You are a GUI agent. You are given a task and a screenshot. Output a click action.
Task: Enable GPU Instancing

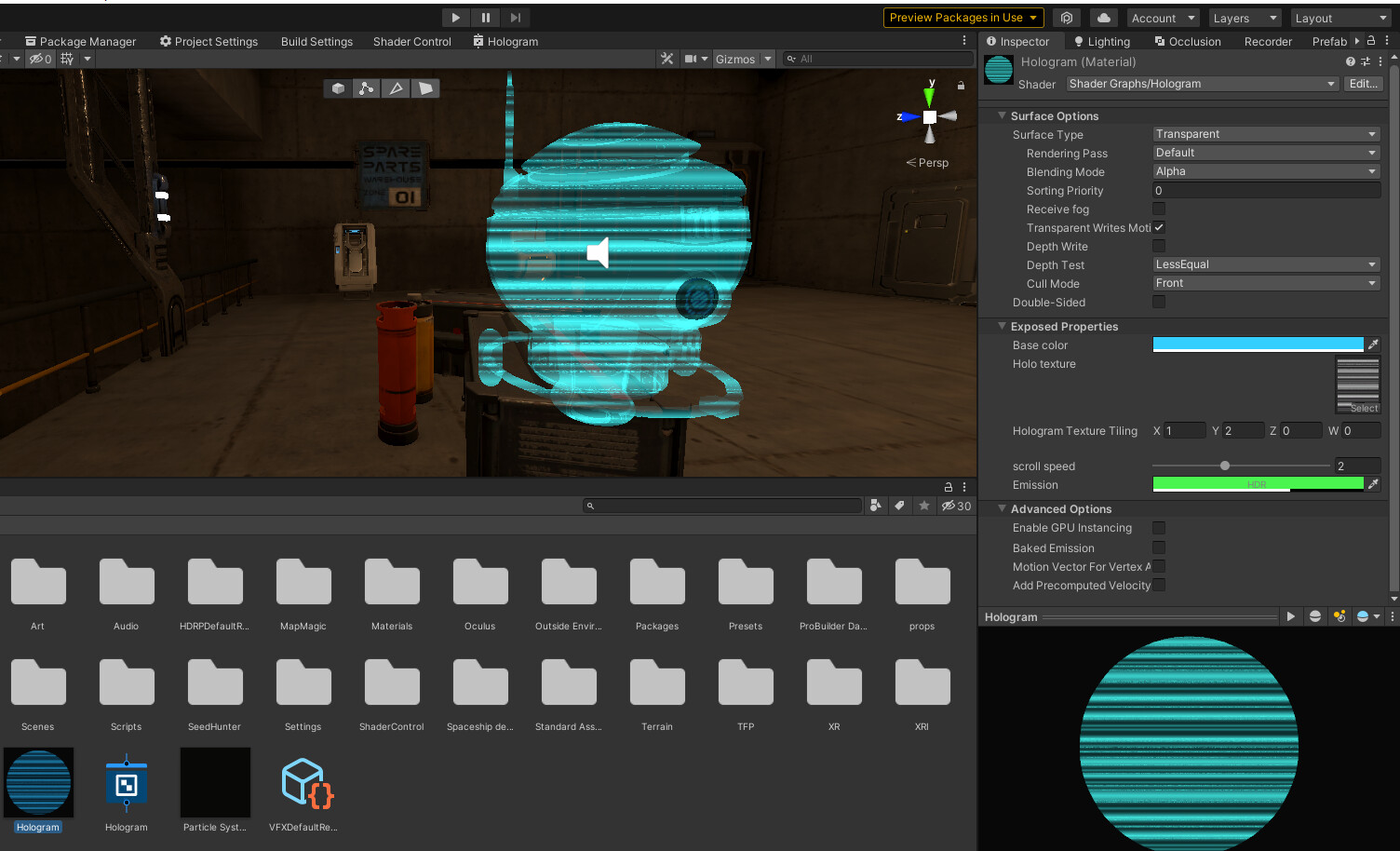(x=1158, y=527)
